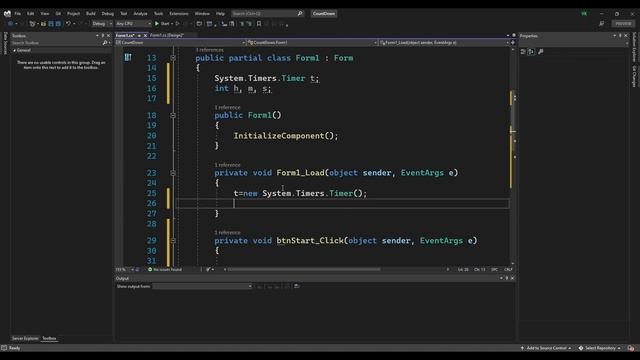Viewport: 640px width, 360px height.
Task: Open the Tools menu
Action: (x=158, y=13)
